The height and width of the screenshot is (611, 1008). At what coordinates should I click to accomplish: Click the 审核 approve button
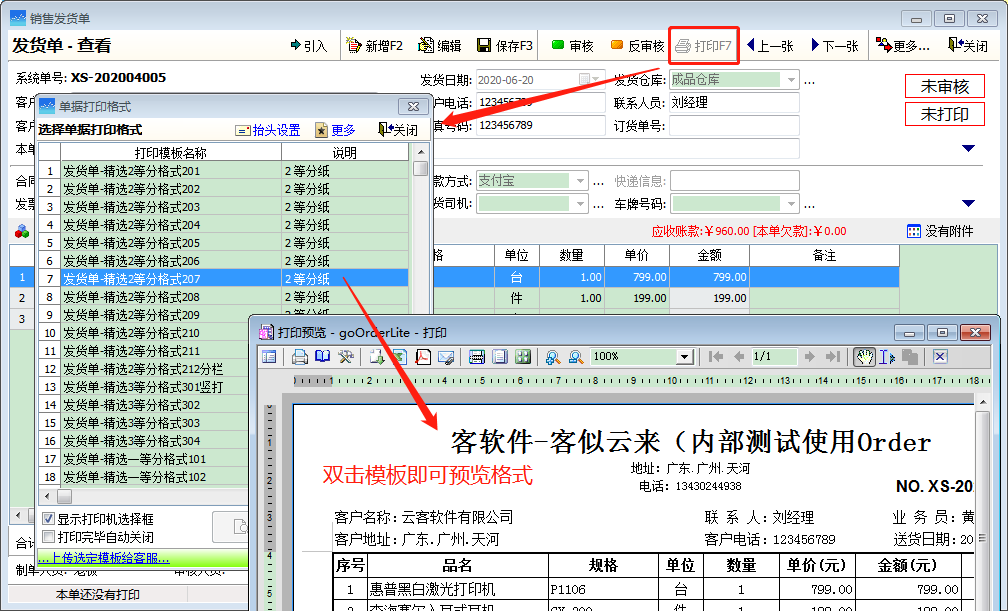pyautogui.click(x=572, y=46)
